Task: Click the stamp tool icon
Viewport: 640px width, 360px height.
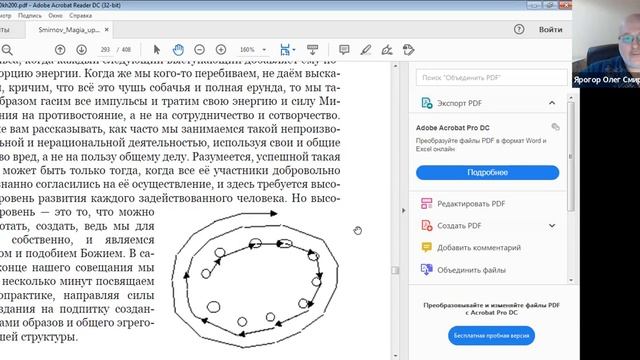Action: click(x=408, y=50)
